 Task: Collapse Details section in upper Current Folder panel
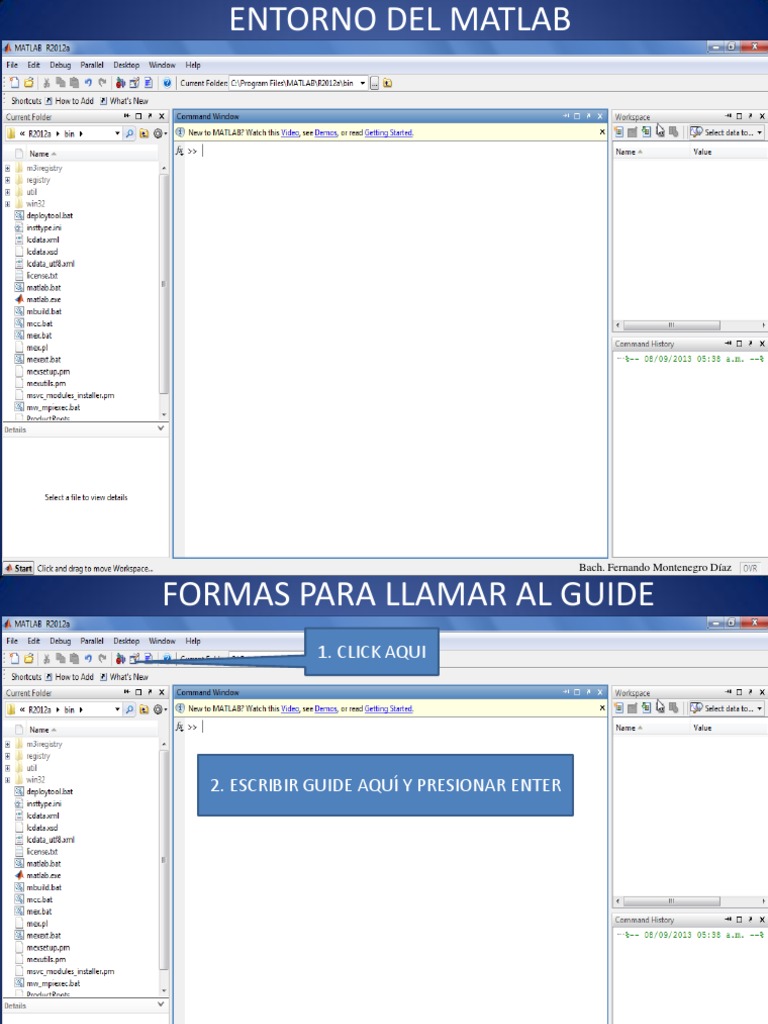[x=161, y=429]
